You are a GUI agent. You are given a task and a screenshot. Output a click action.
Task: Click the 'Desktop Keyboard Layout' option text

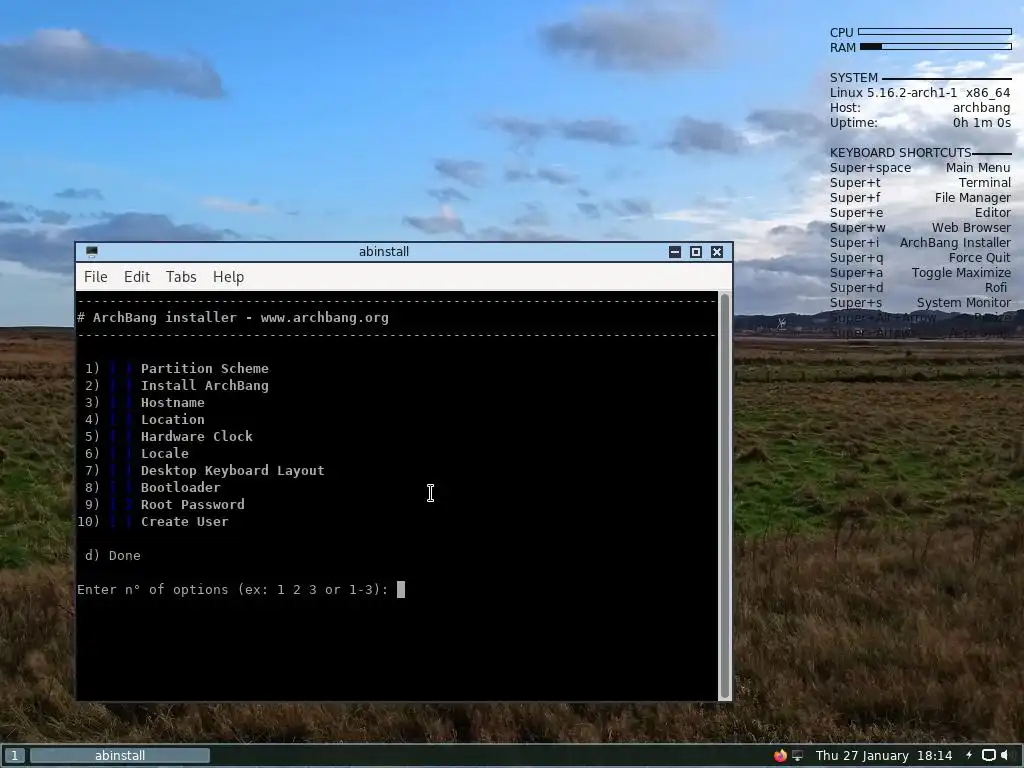[232, 470]
